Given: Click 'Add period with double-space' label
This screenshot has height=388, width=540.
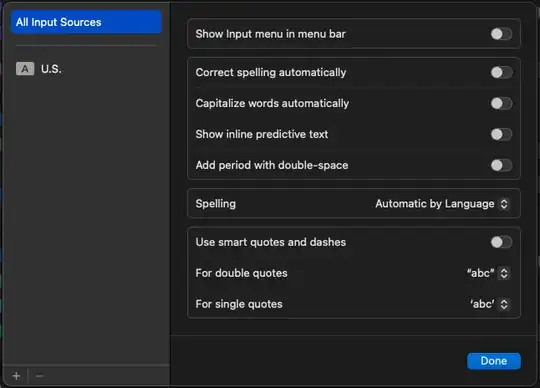Looking at the screenshot, I should (x=272, y=165).
